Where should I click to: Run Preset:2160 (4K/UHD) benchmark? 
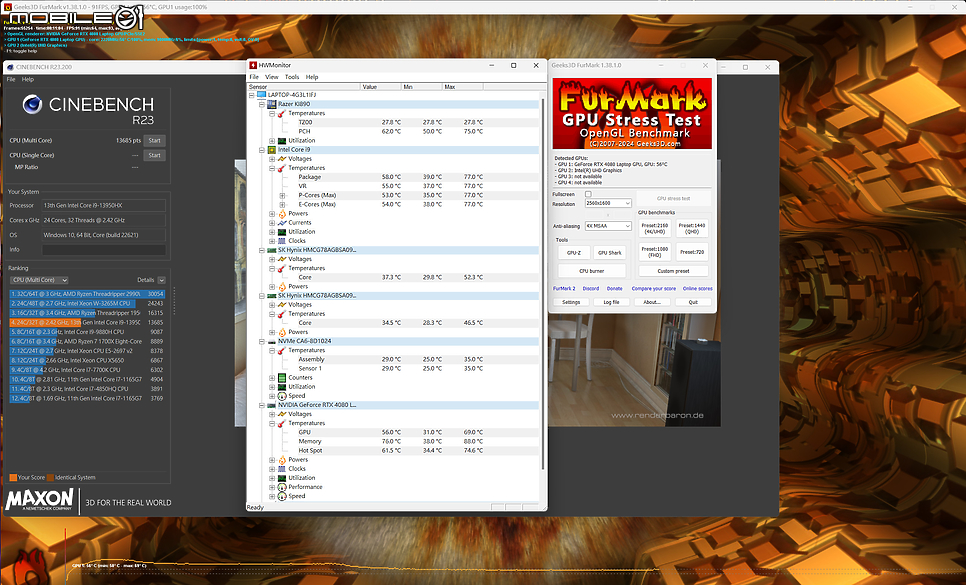click(x=655, y=228)
